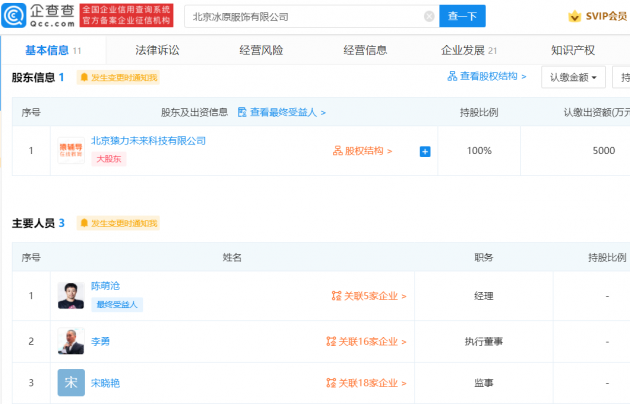Image resolution: width=630 pixels, height=404 pixels.
Task: Open 关联5家企业 link
Action: pos(369,296)
